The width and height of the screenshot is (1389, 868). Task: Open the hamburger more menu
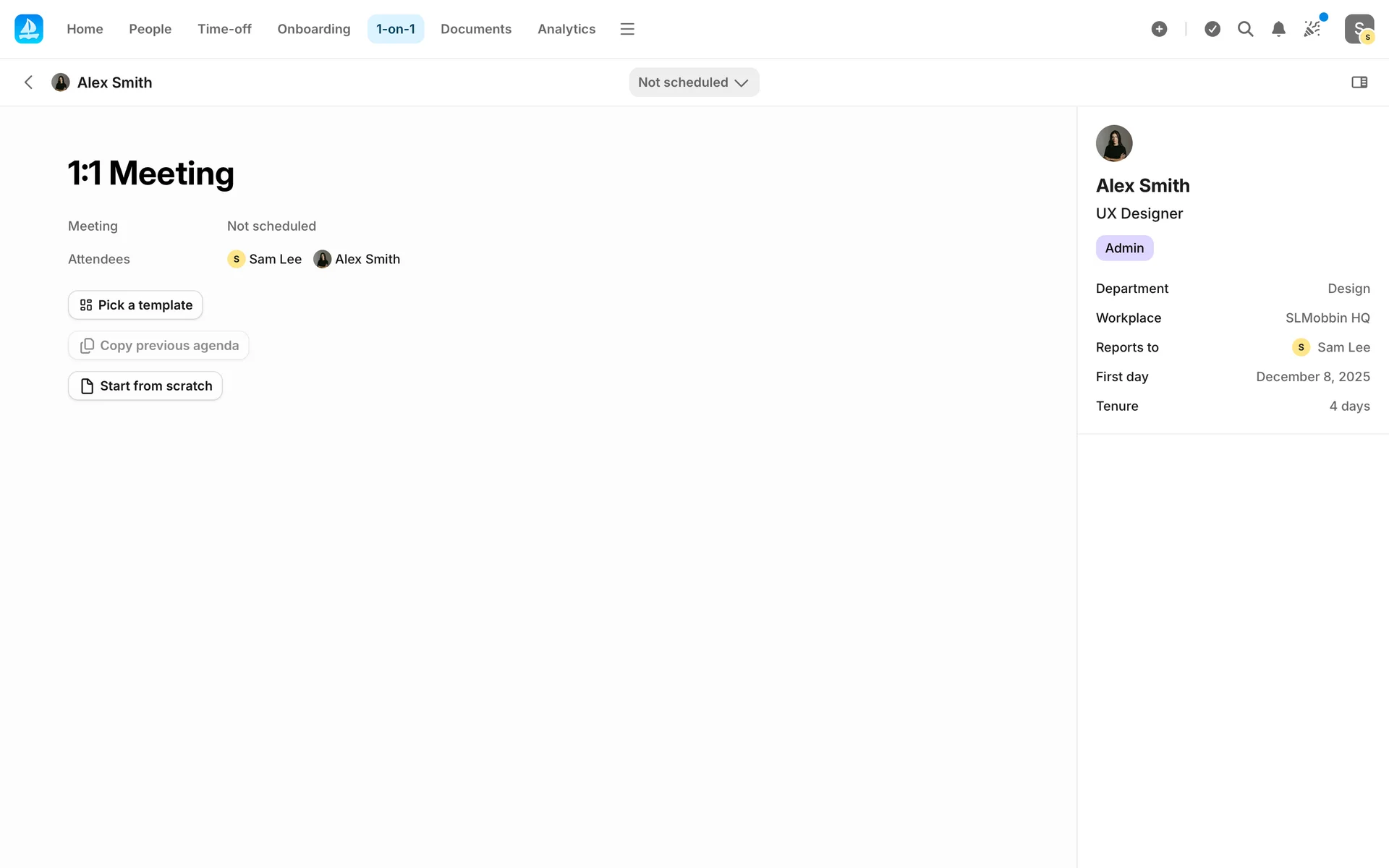(627, 29)
